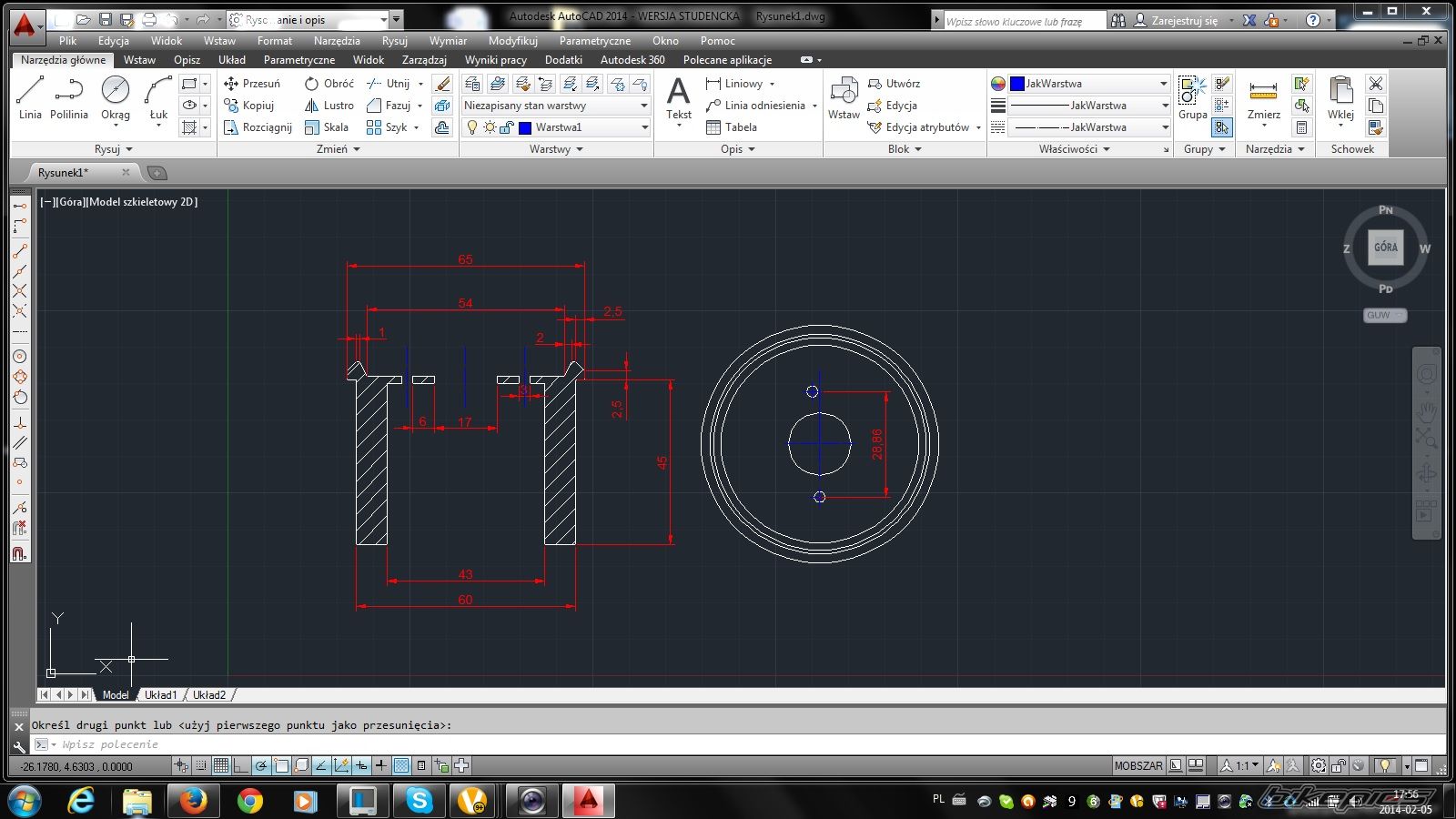
Task: Select the Linia (line) draw tool
Action: pos(30,98)
